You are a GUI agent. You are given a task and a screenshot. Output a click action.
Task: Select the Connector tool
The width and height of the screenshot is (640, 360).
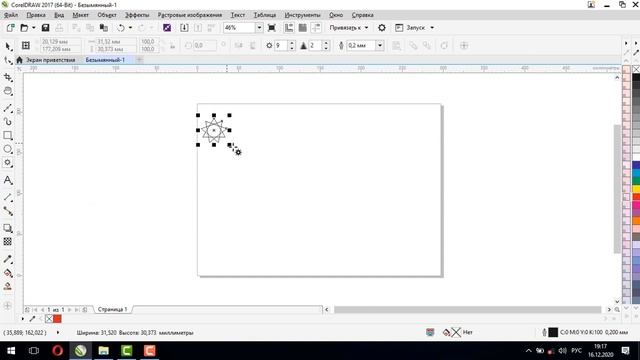point(8,211)
